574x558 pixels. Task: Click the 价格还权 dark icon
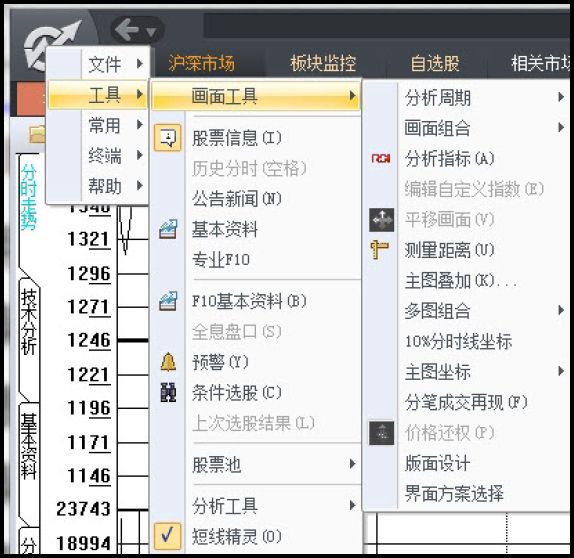pos(381,433)
